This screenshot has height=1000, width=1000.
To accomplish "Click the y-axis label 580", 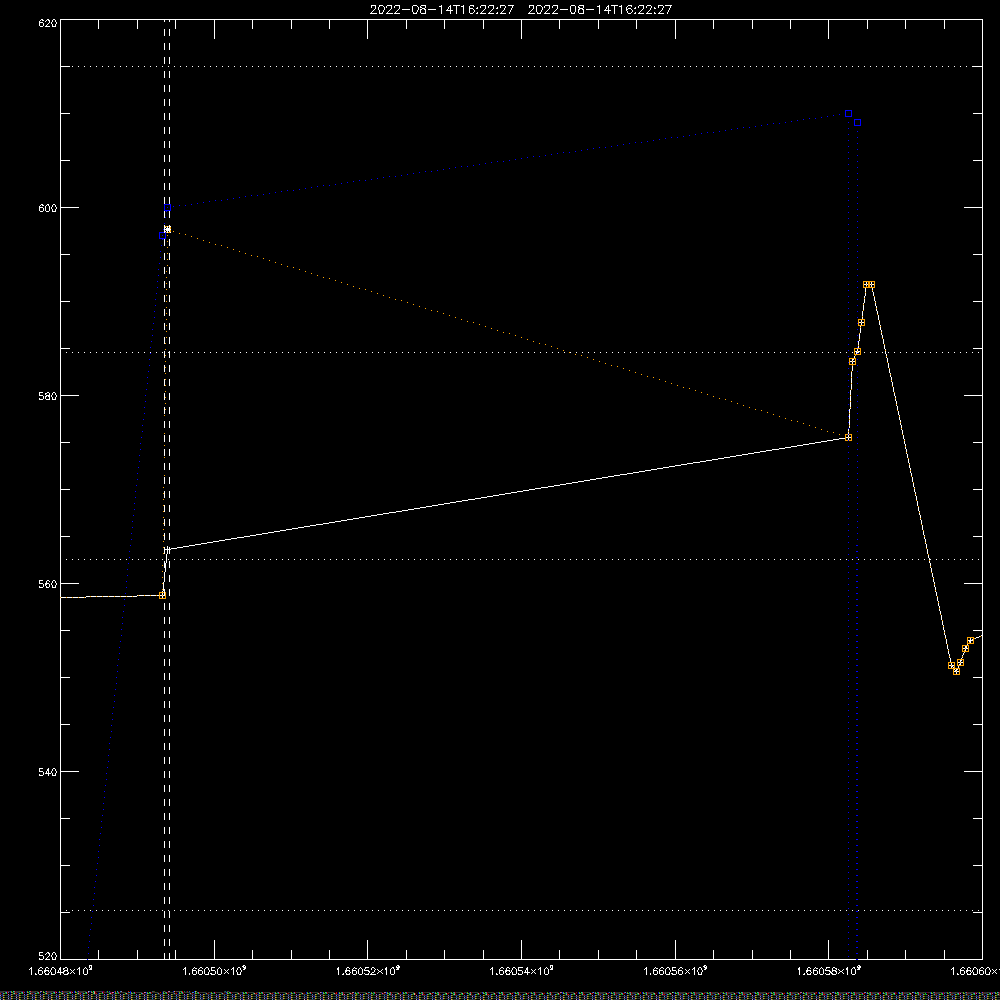I will point(49,396).
